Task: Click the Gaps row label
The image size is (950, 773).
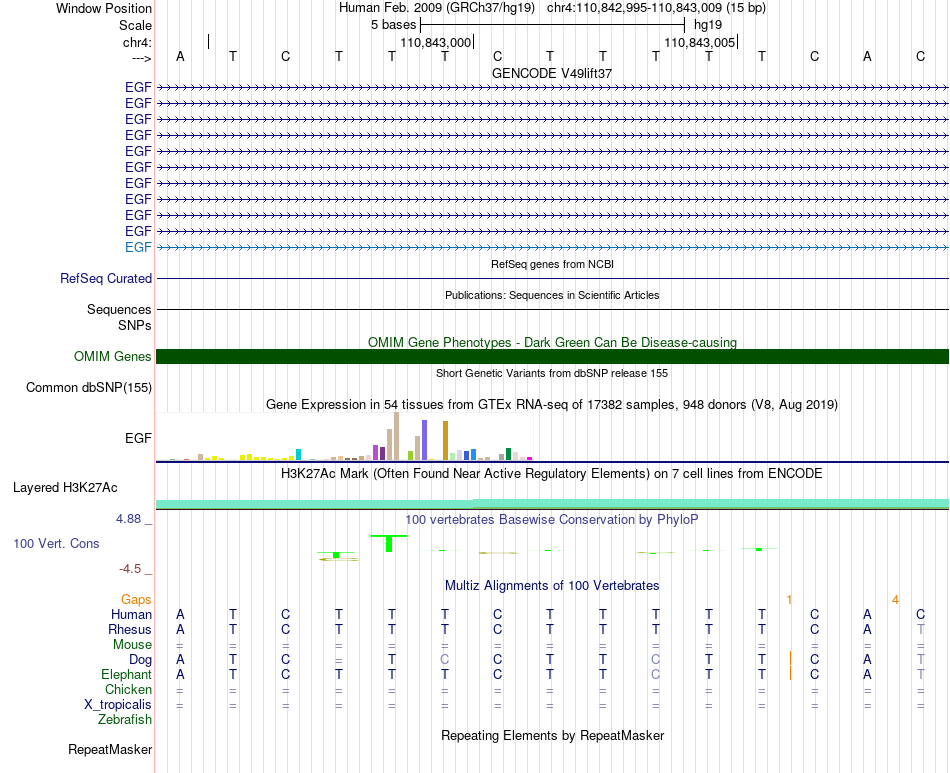Action: [x=136, y=600]
